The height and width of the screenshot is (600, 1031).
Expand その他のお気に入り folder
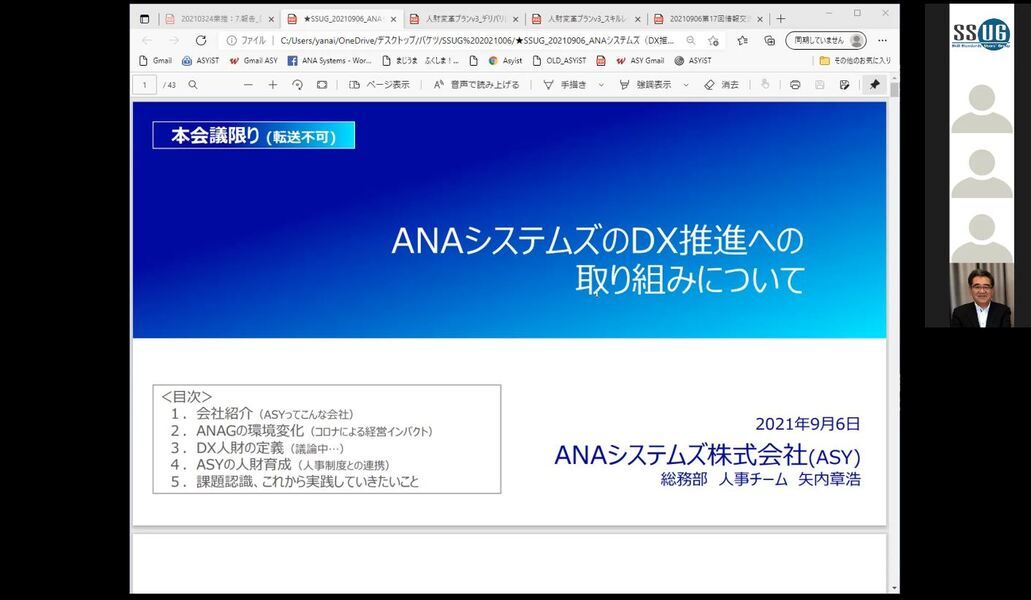(x=855, y=60)
